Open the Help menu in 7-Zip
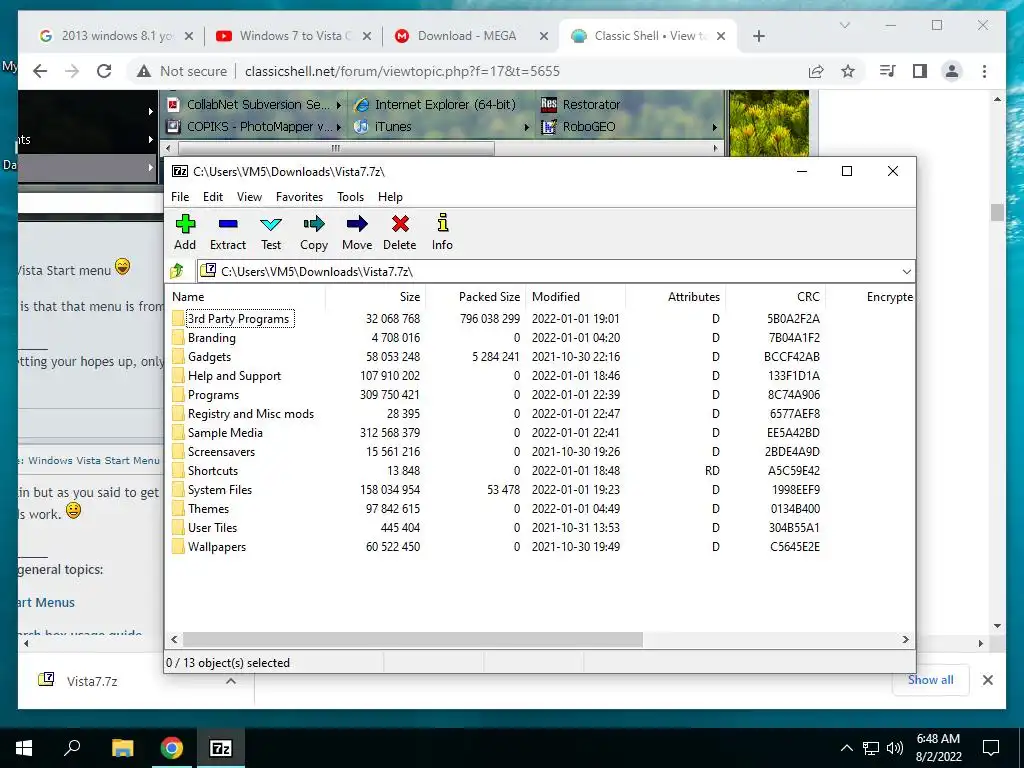This screenshot has height=768, width=1024. tap(391, 197)
